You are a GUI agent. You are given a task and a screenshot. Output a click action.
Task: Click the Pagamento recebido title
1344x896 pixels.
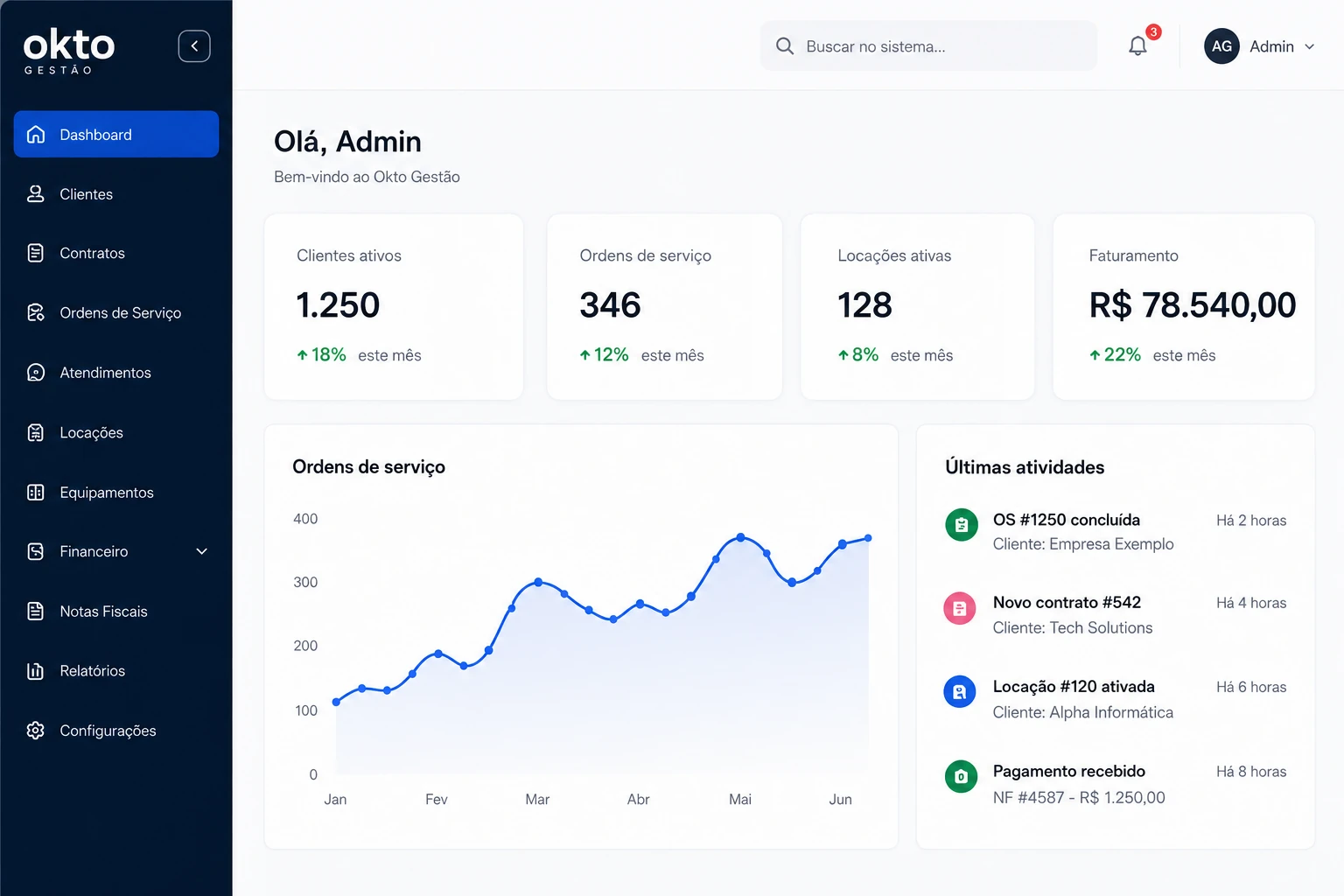[x=1068, y=771]
